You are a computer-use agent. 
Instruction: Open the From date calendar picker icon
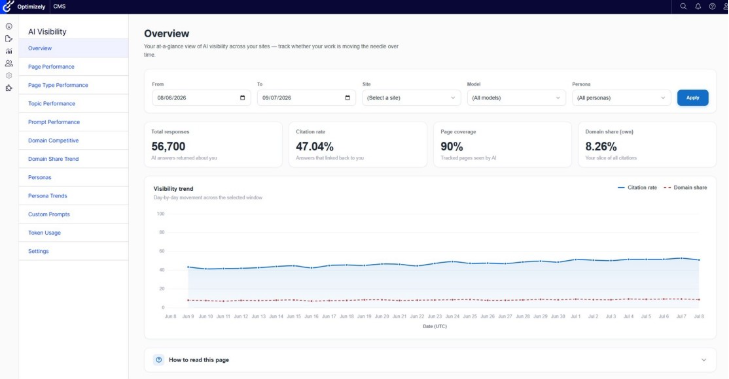242,98
